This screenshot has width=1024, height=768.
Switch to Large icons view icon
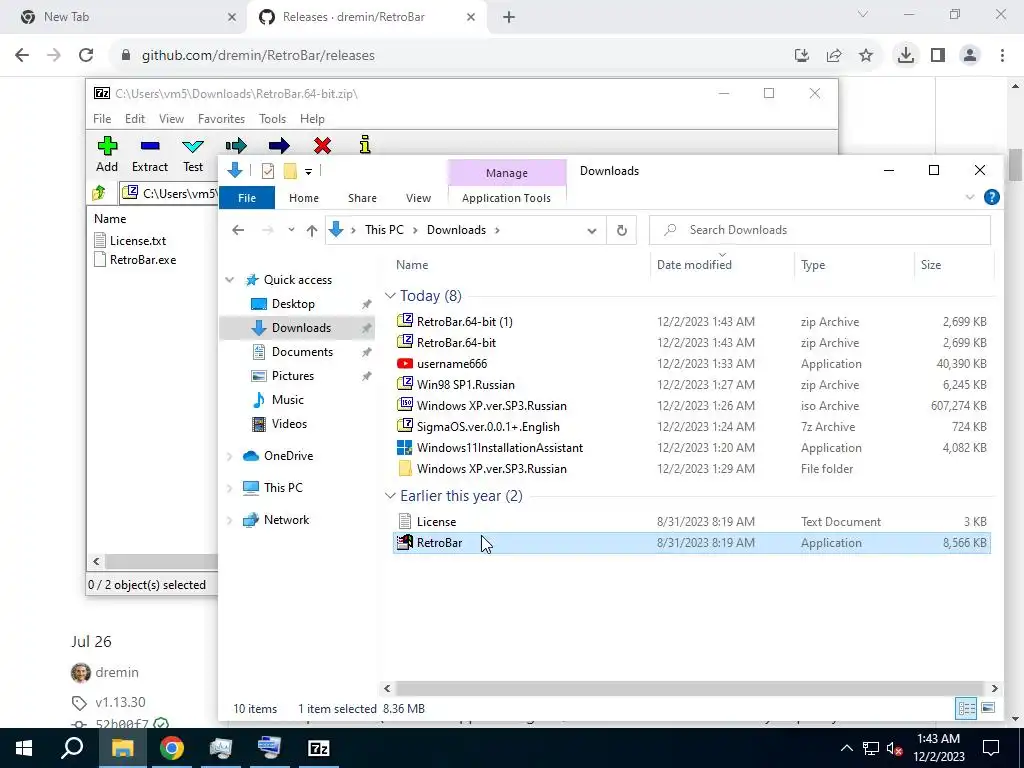pyautogui.click(x=988, y=708)
